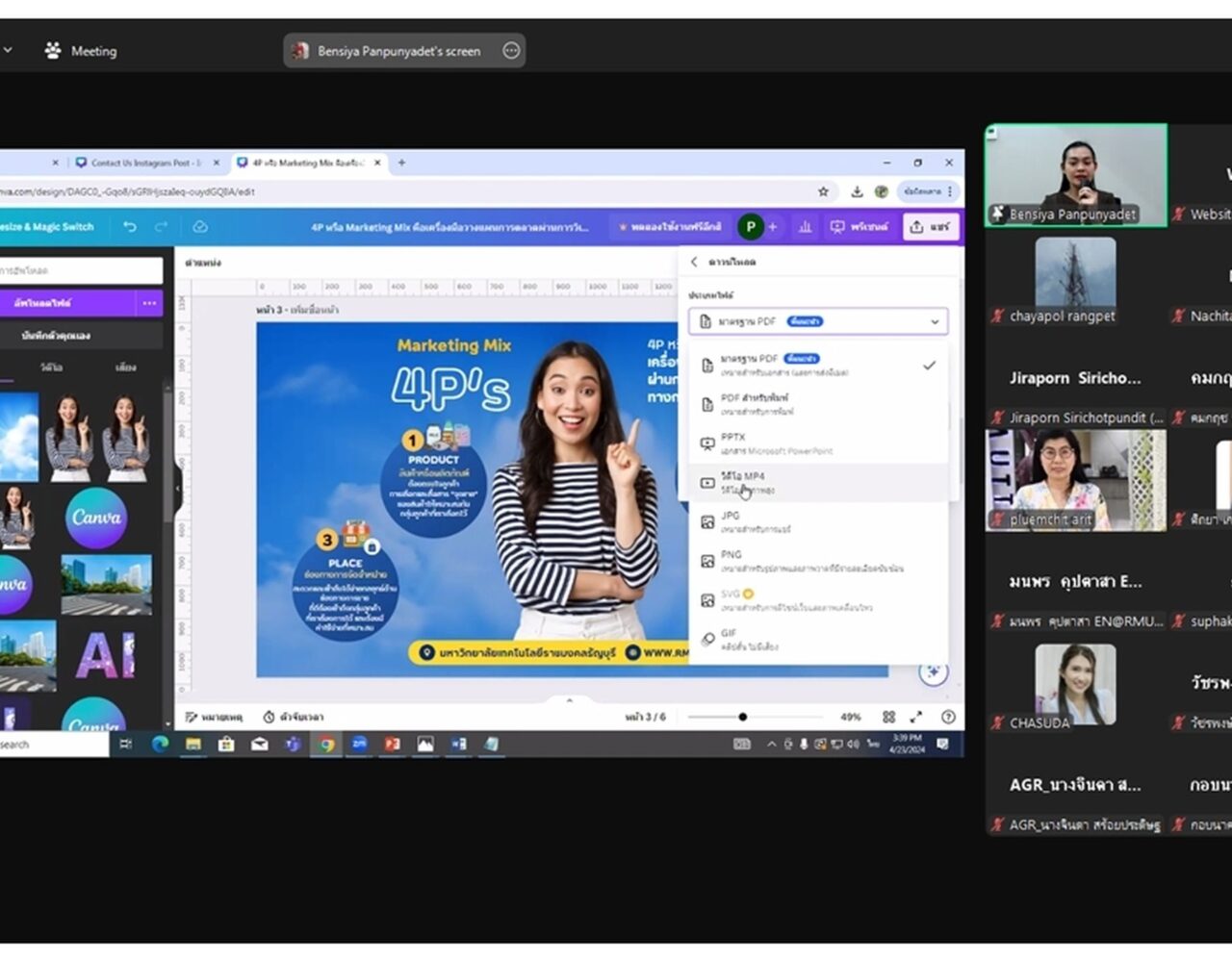This screenshot has height=962, width=1232.
Task: Click the Windows taskbar search box
Action: tap(54, 744)
